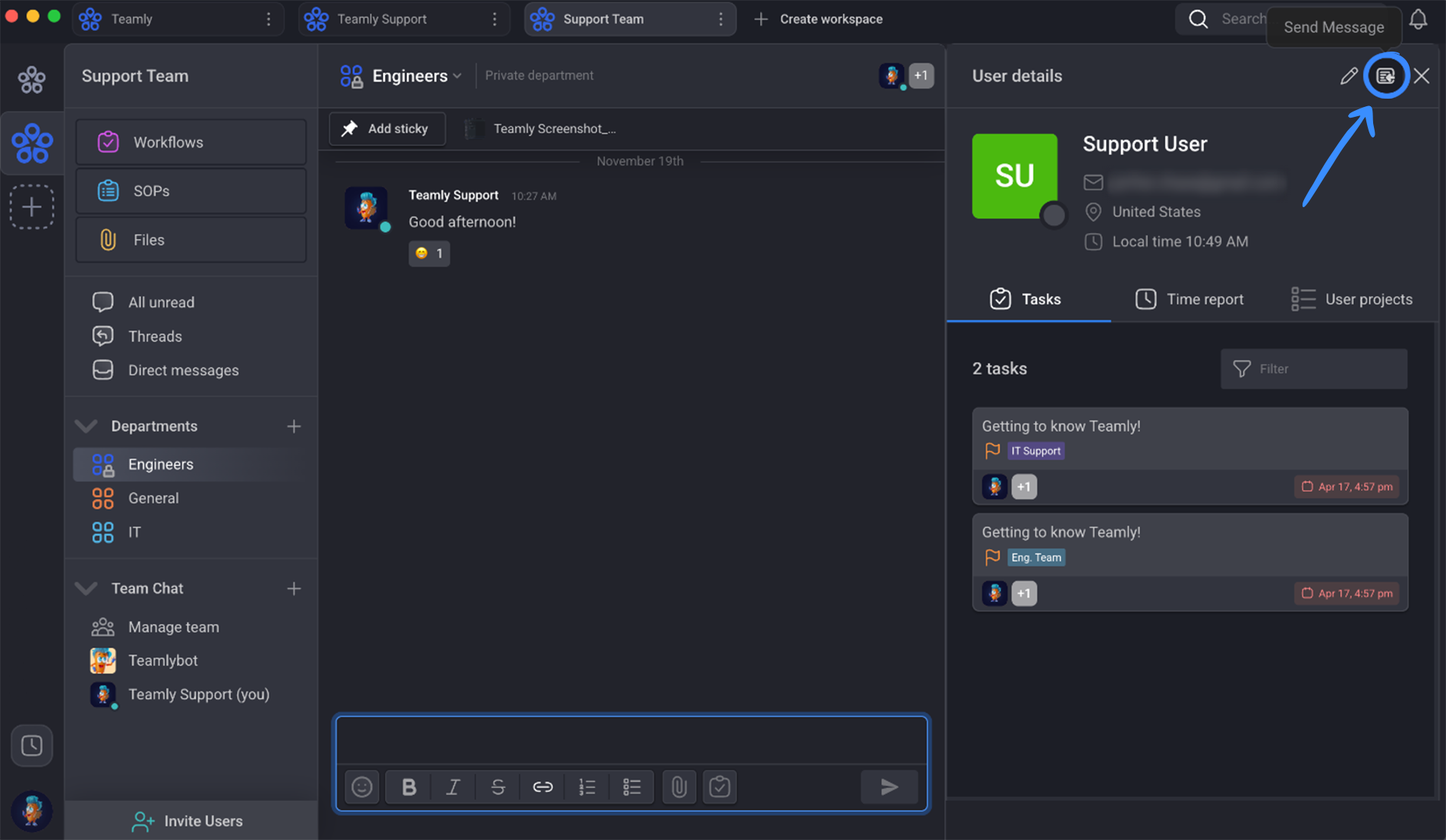Click the task Filter field
Screen dimensions: 1446x840
tap(1314, 369)
